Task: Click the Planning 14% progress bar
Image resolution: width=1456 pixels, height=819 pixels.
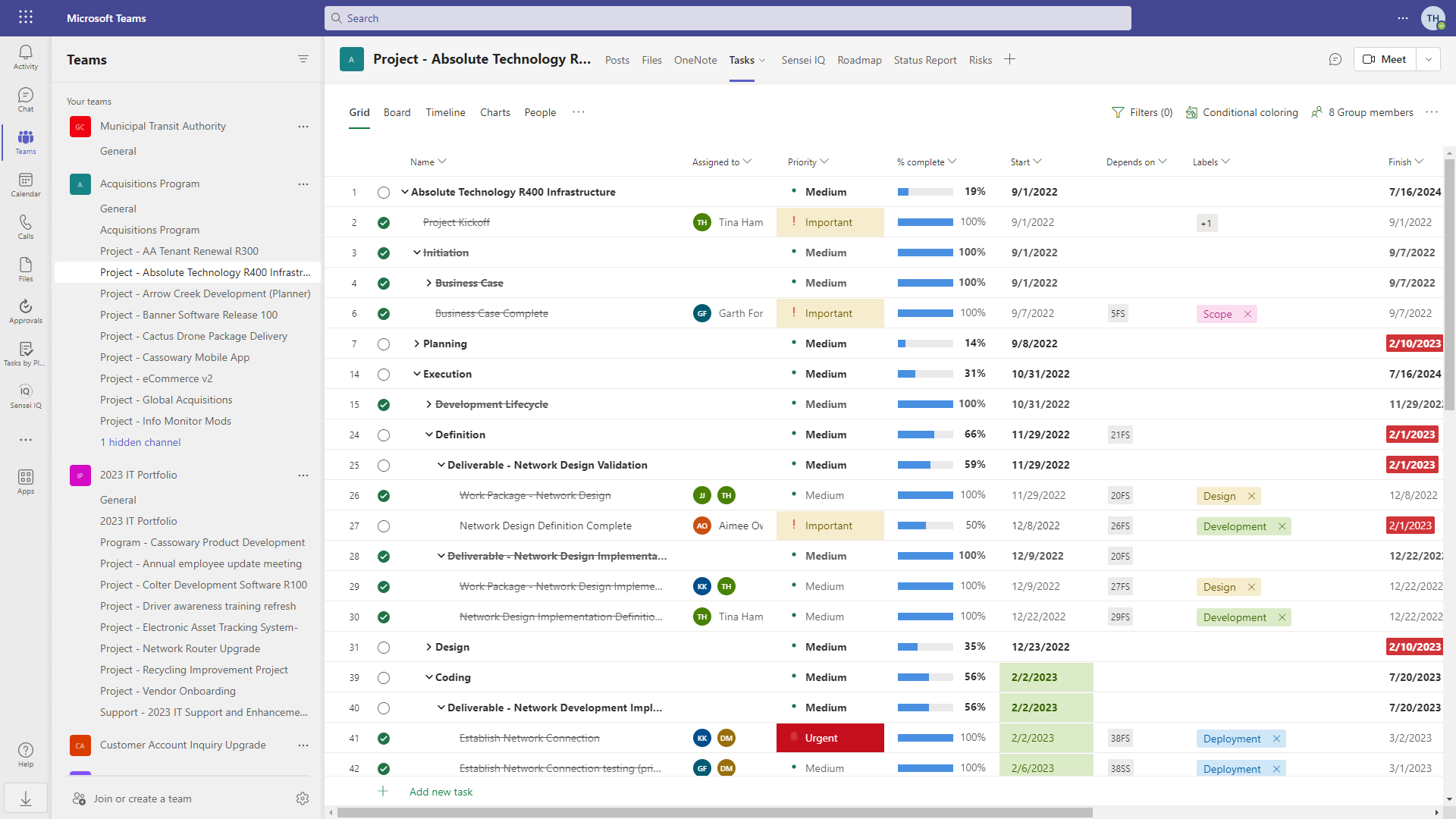Action: pyautogui.click(x=925, y=344)
